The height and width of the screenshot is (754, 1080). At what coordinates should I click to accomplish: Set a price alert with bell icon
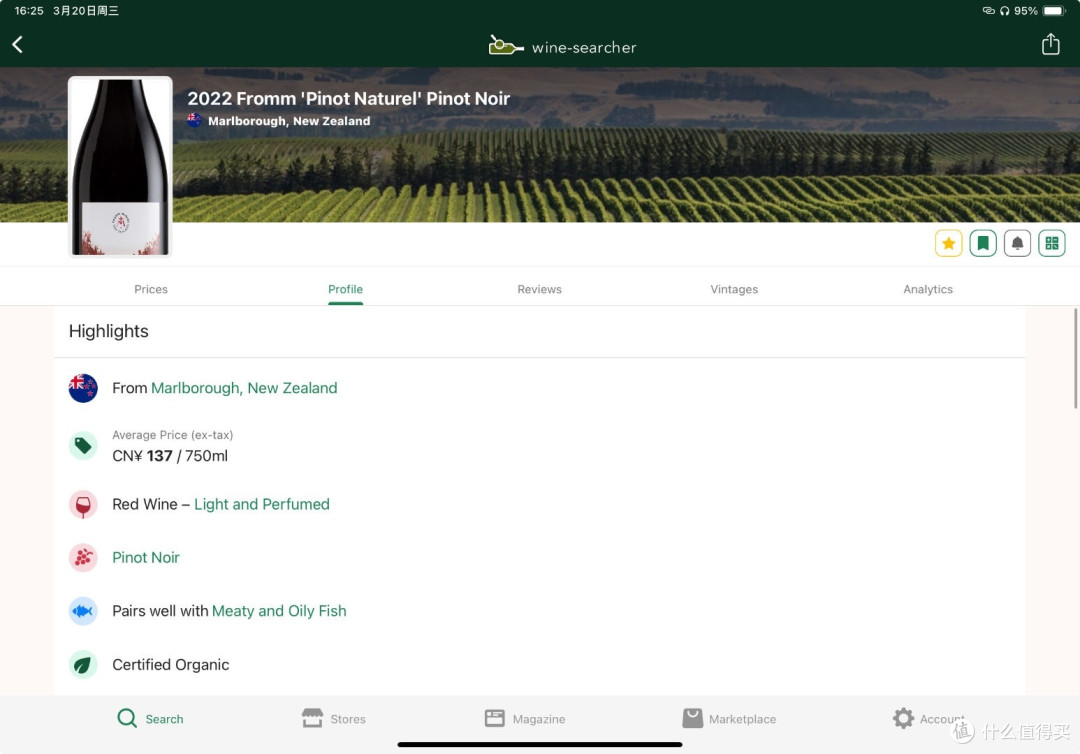pyautogui.click(x=1017, y=243)
